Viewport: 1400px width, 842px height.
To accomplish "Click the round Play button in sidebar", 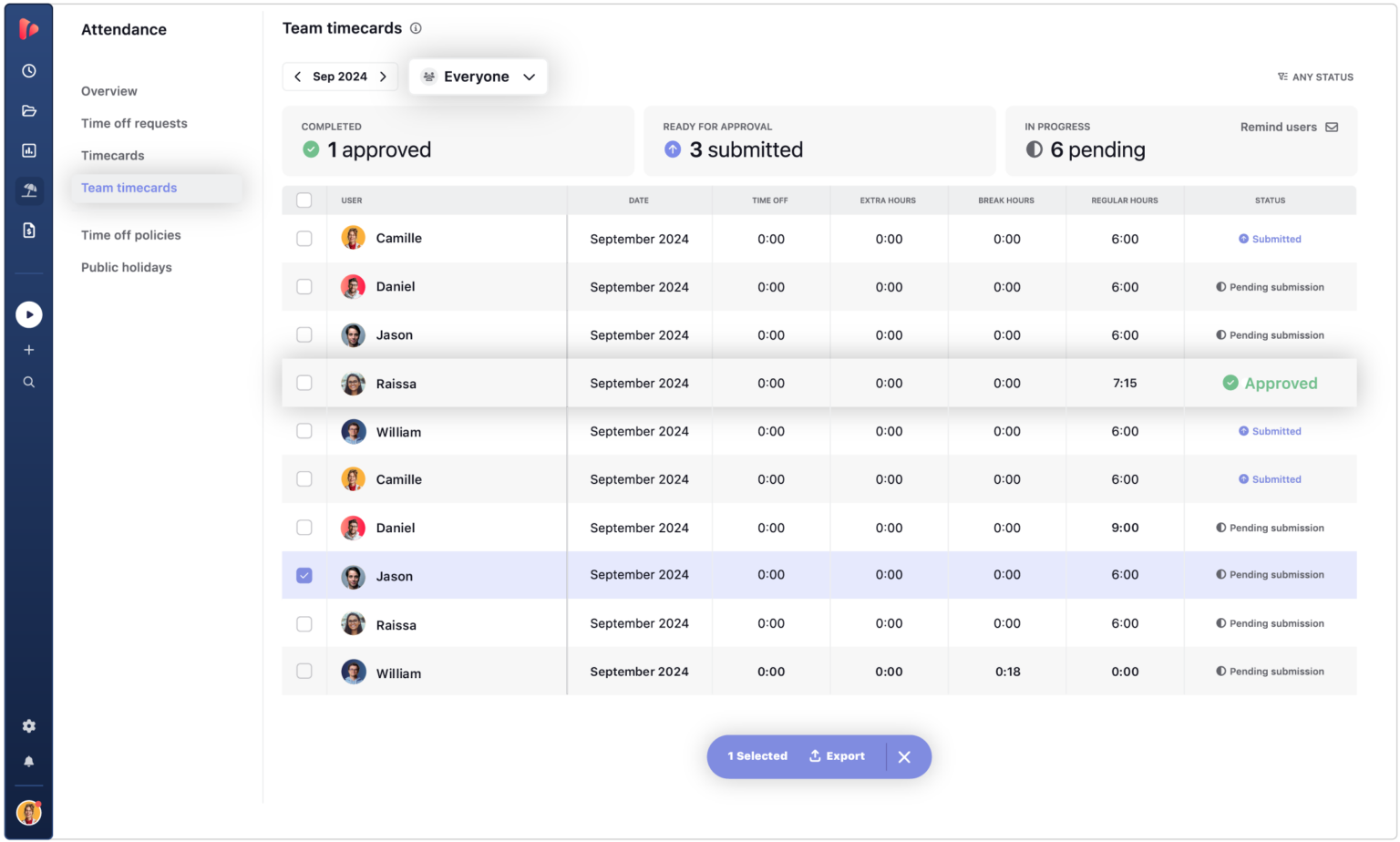I will pyautogui.click(x=28, y=314).
